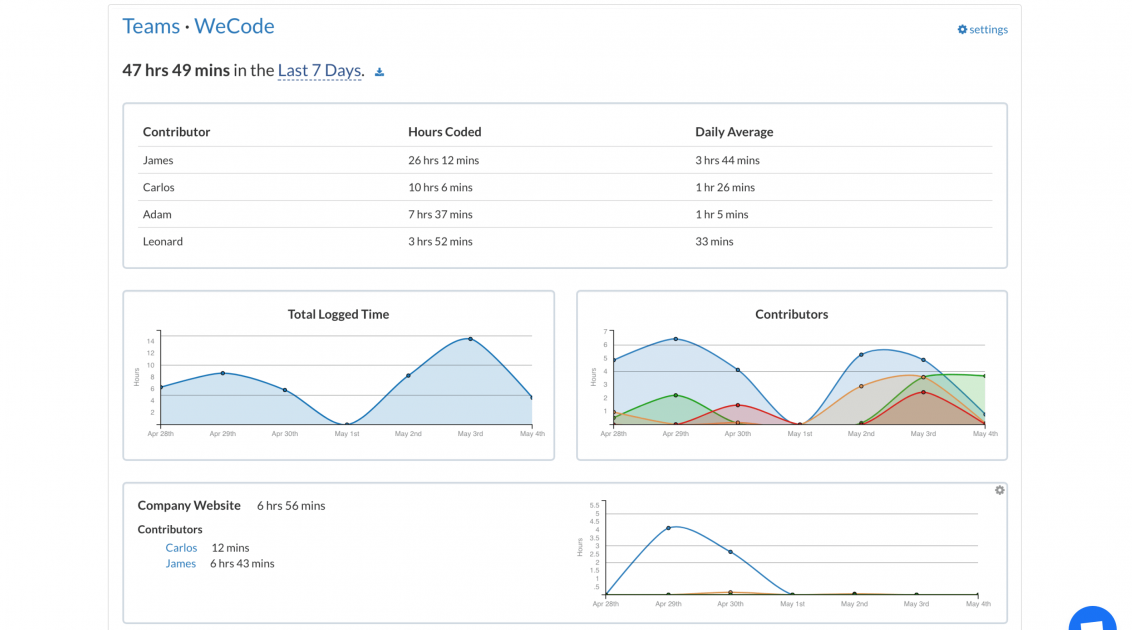Click Apr 29th point in Total Logged Time

tap(222, 373)
